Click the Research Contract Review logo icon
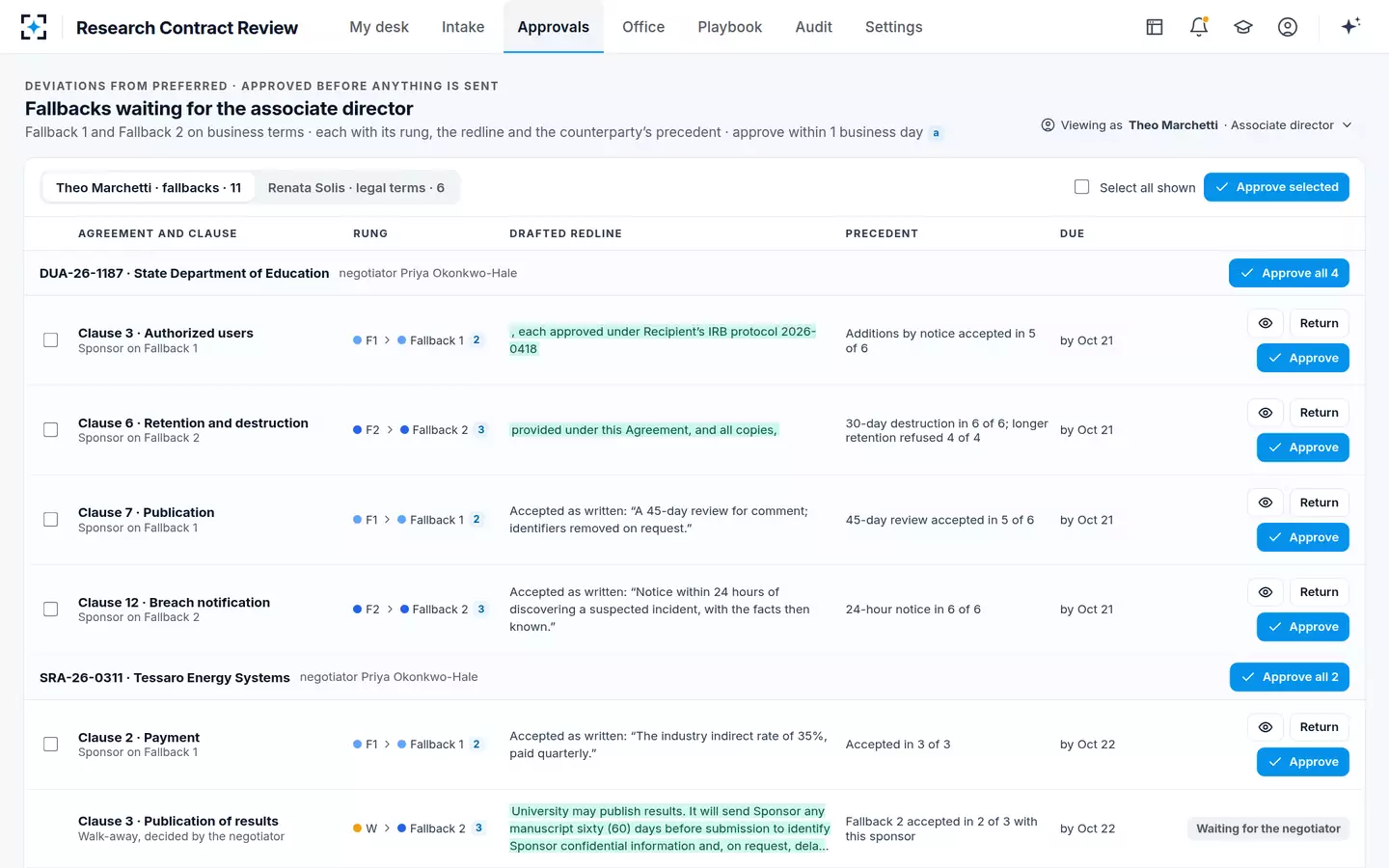 (34, 27)
